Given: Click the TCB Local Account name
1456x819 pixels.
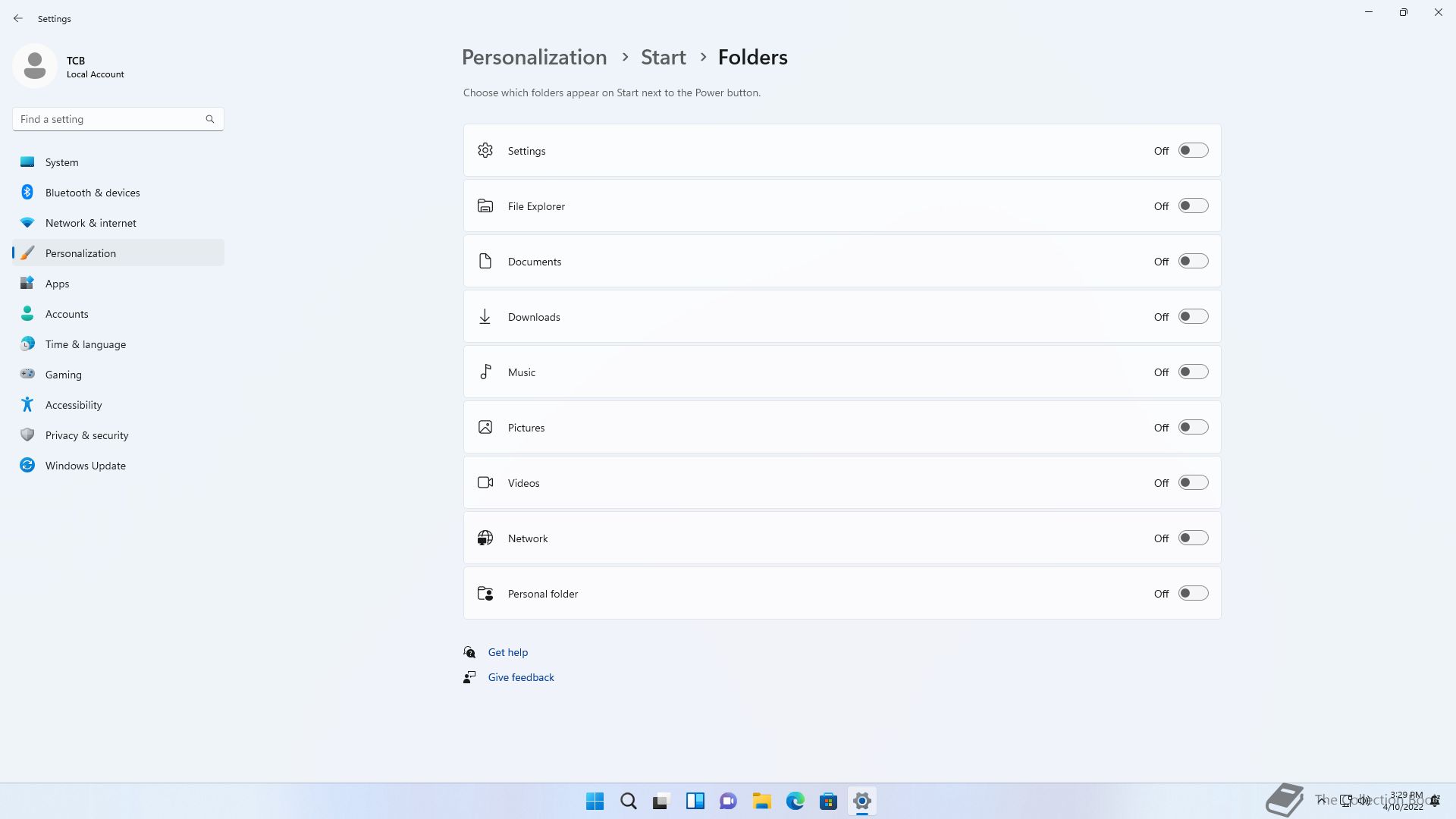Looking at the screenshot, I should [x=96, y=67].
